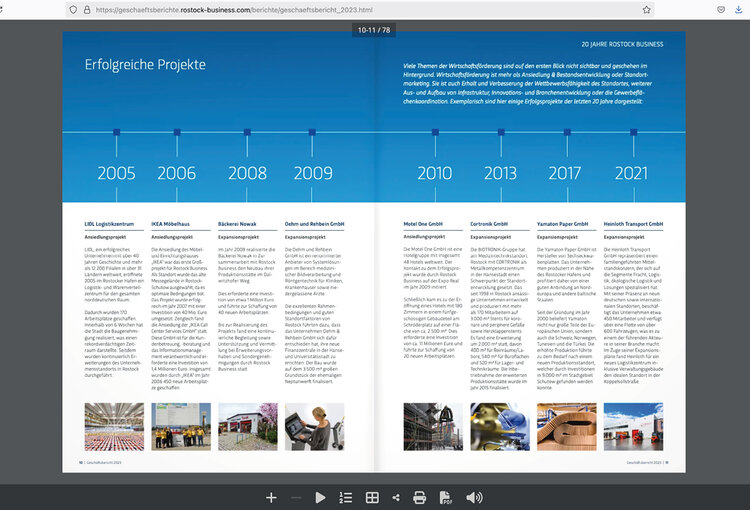This screenshot has height=510, width=750.
Task: Open the IKEA staff group photo
Action: click(x=181, y=427)
